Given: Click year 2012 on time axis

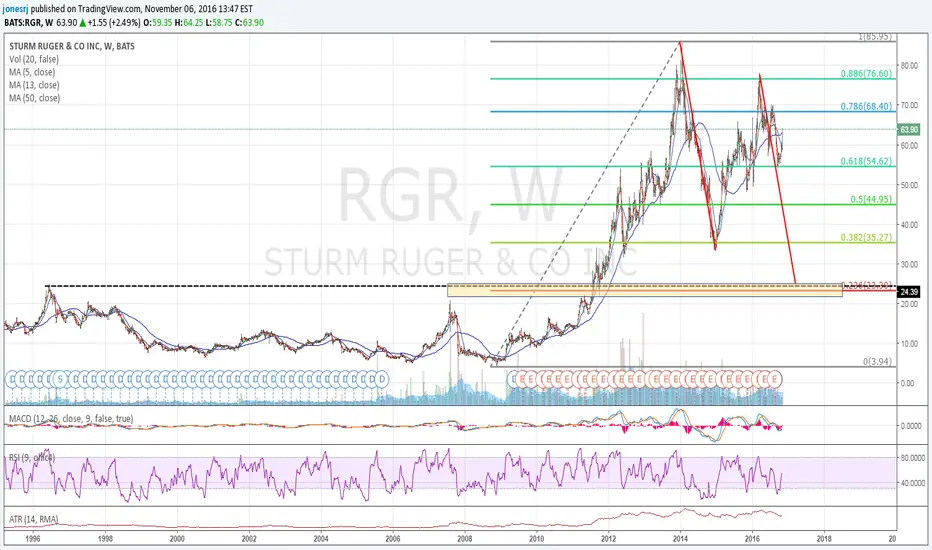Looking at the screenshot, I should (608, 539).
